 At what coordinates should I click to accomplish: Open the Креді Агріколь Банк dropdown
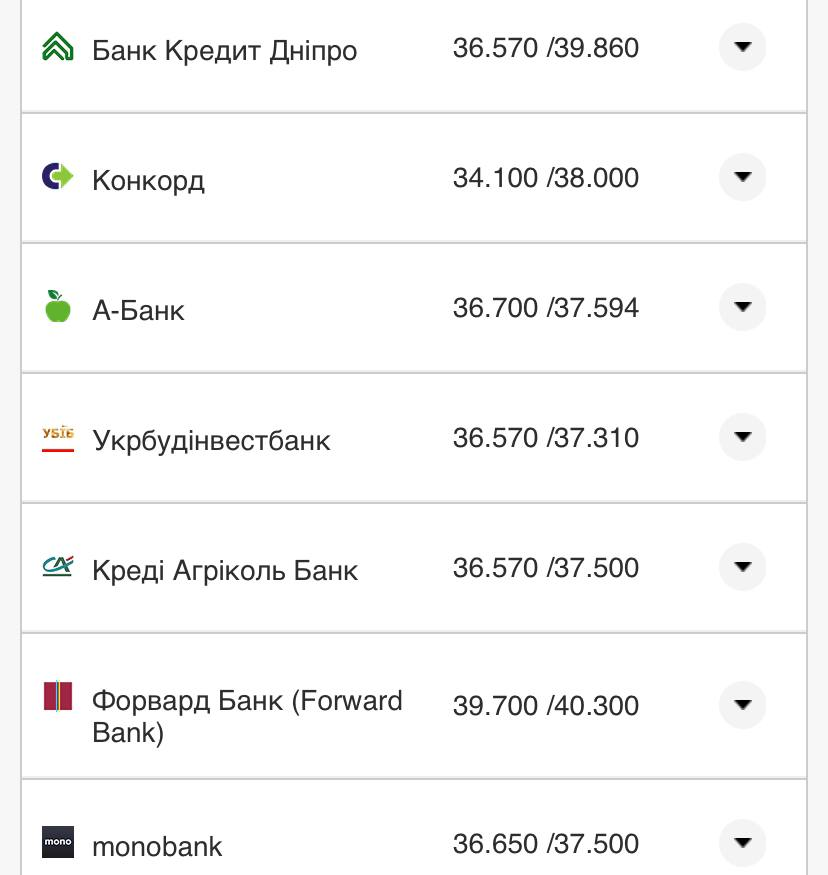point(742,567)
